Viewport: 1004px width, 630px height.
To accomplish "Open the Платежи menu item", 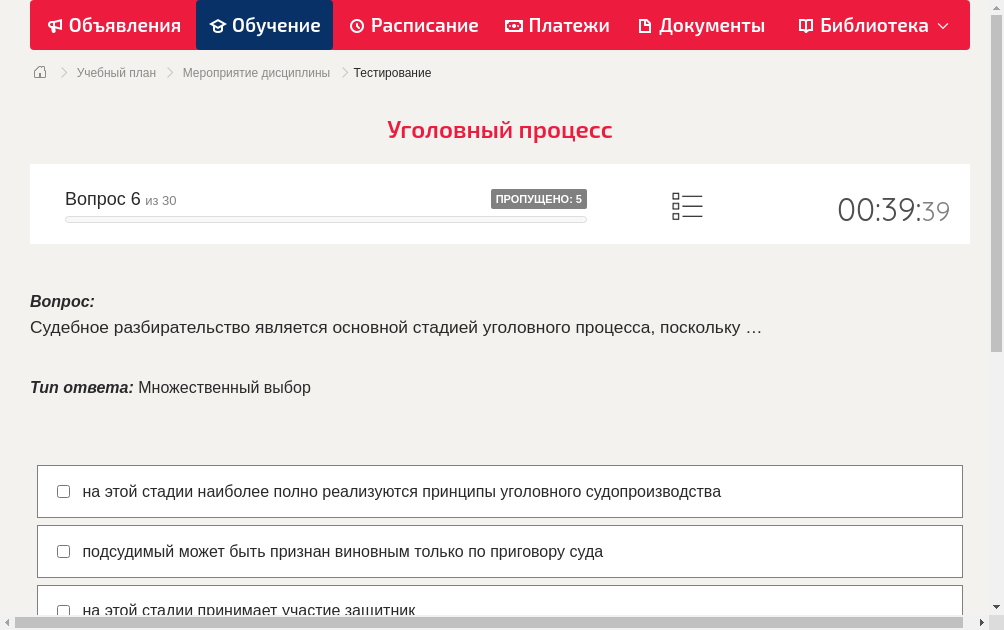I will click(x=557, y=25).
